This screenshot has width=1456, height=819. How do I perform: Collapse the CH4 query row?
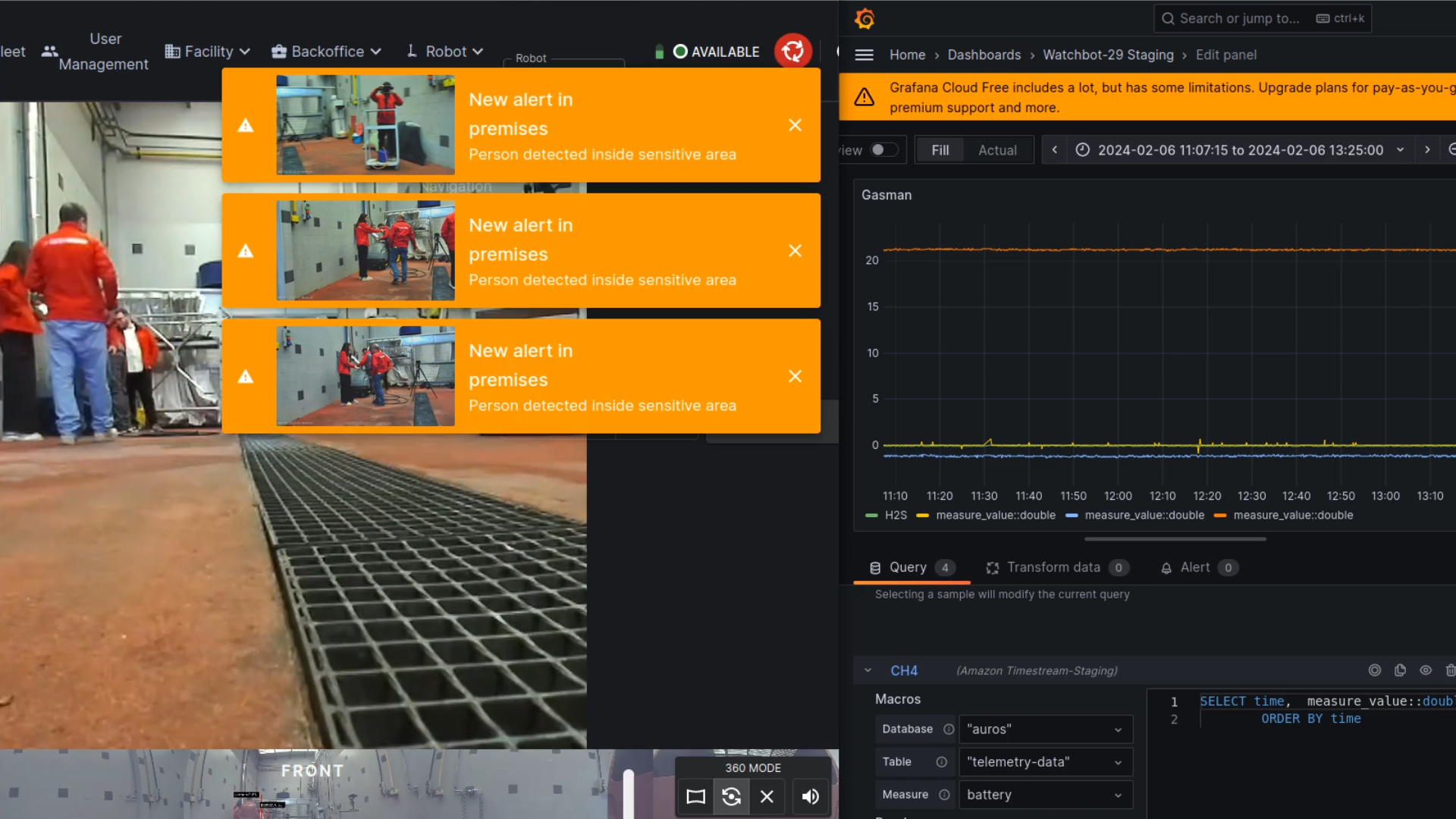tap(868, 670)
